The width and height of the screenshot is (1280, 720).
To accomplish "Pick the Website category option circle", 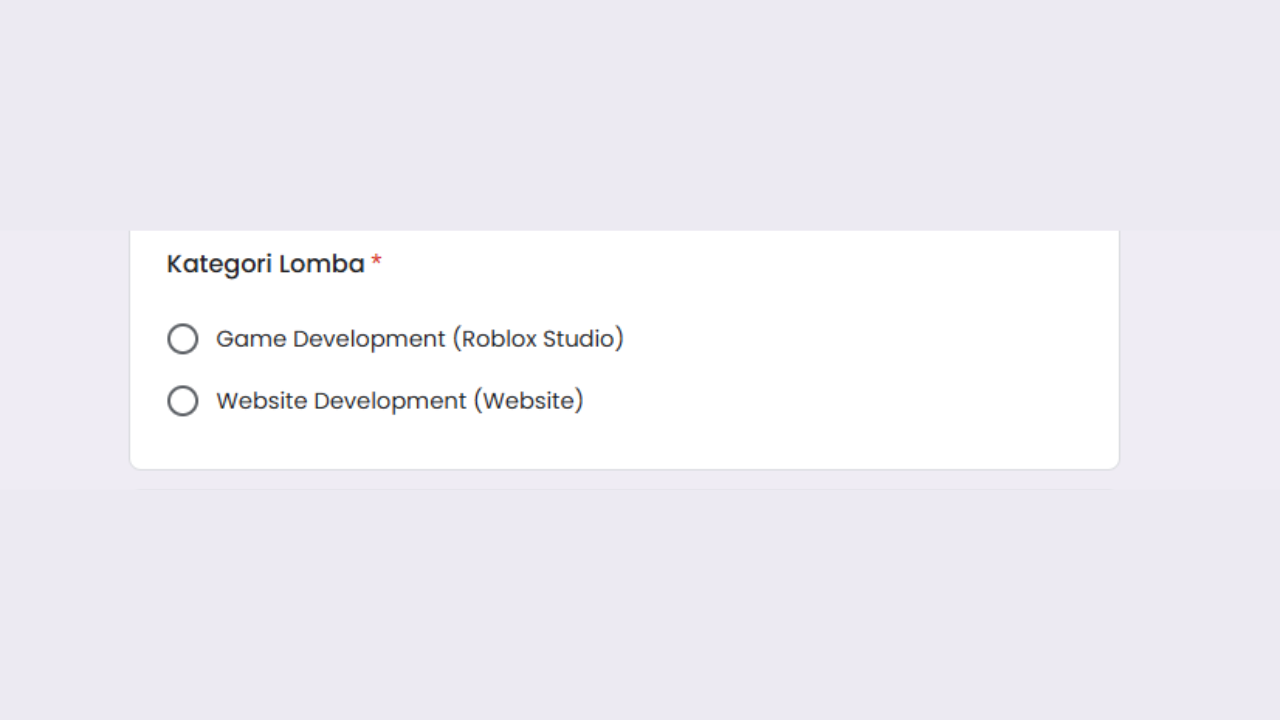I will 183,401.
